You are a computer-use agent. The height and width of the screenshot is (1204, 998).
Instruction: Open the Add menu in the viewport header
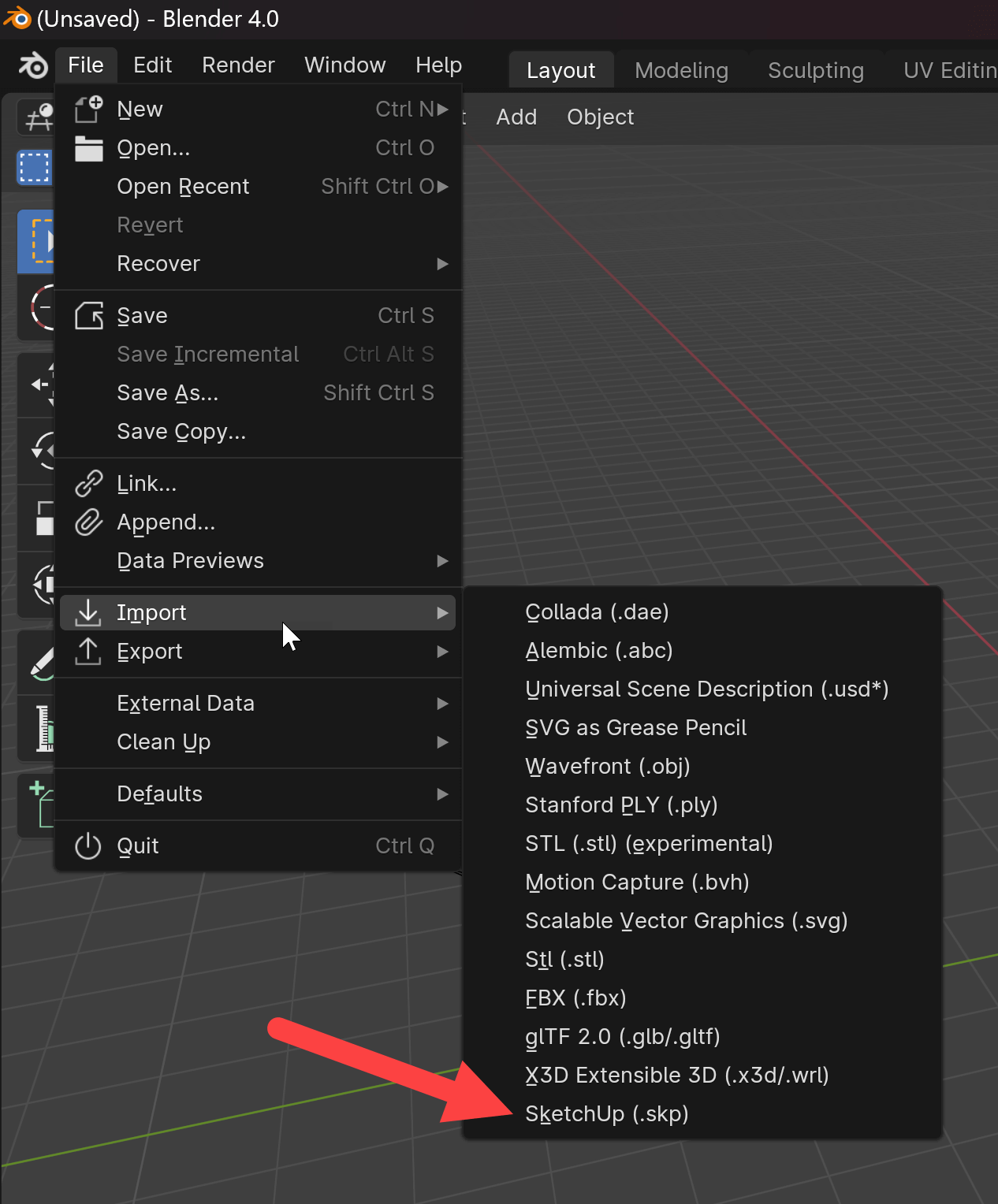[x=516, y=117]
